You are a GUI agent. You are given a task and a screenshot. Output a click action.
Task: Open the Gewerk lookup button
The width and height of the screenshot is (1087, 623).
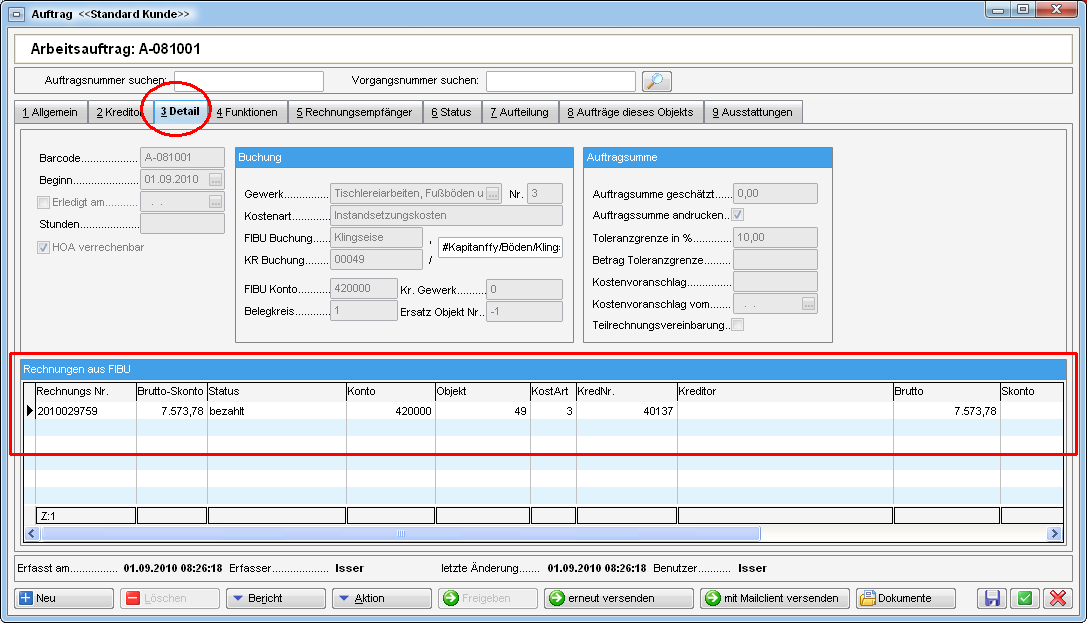[x=493, y=193]
